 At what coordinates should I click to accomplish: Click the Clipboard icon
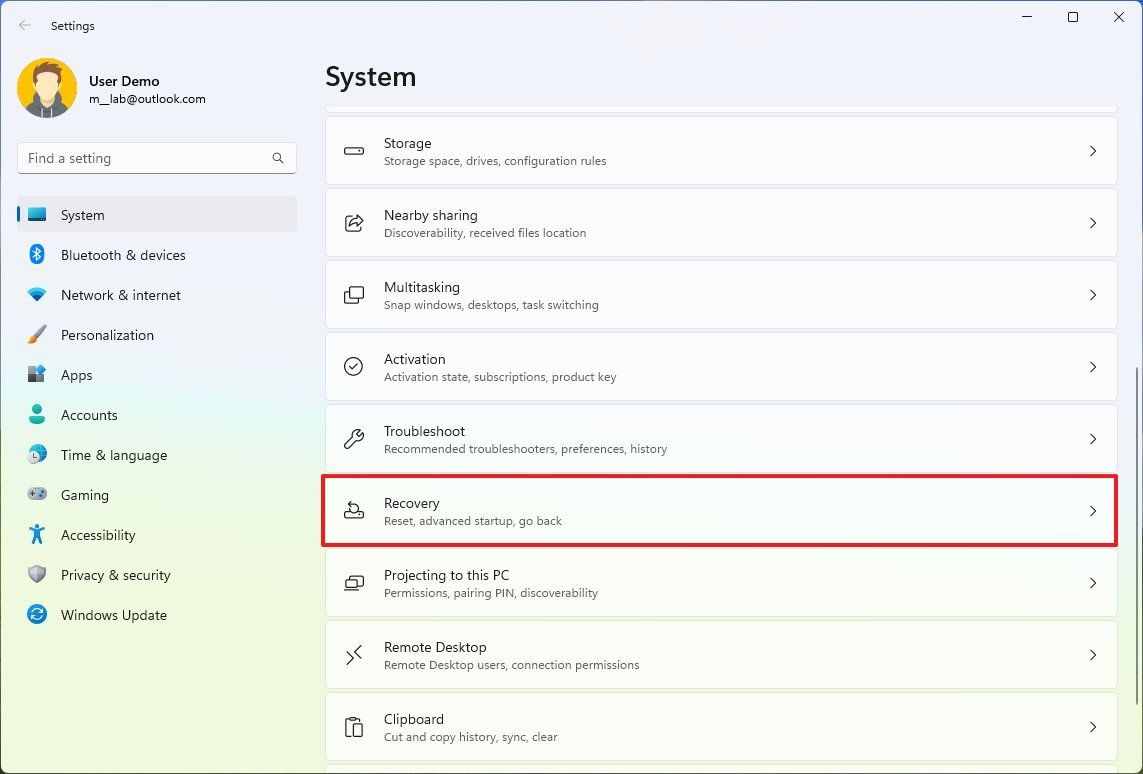(x=353, y=727)
